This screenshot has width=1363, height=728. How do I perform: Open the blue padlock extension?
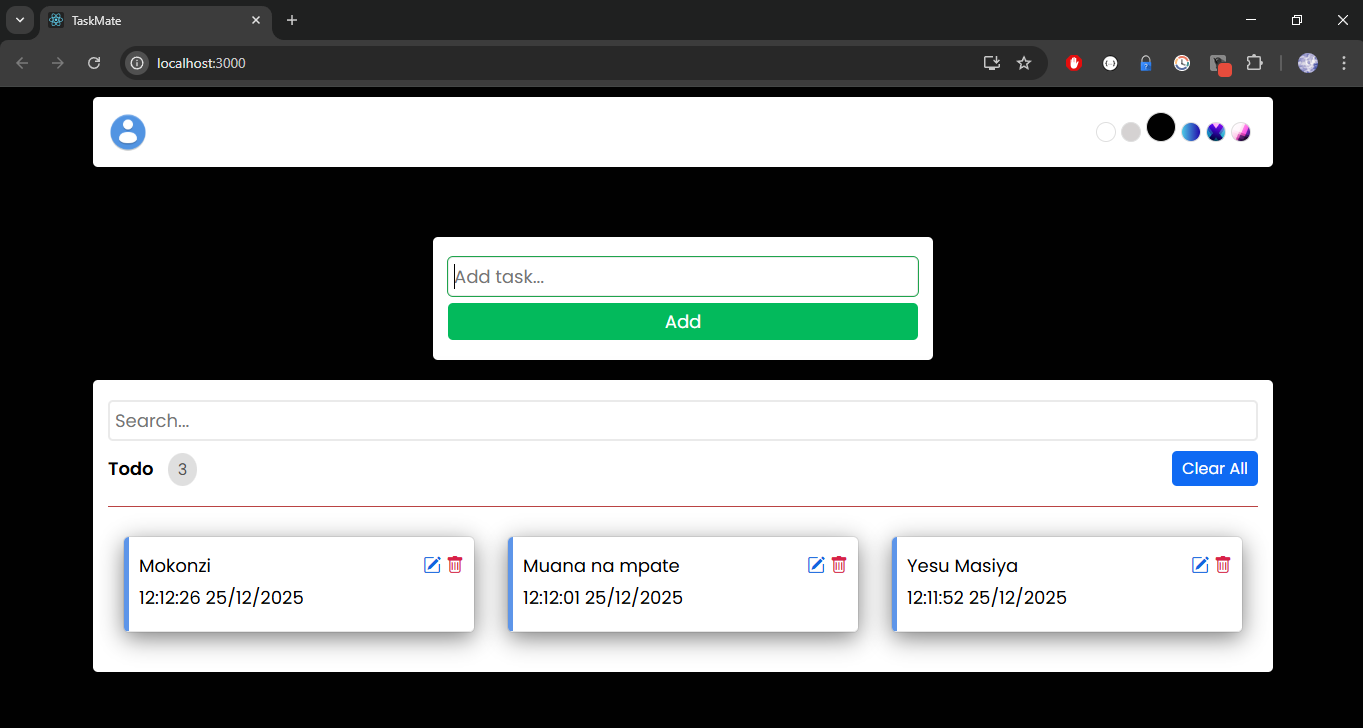tap(1146, 63)
